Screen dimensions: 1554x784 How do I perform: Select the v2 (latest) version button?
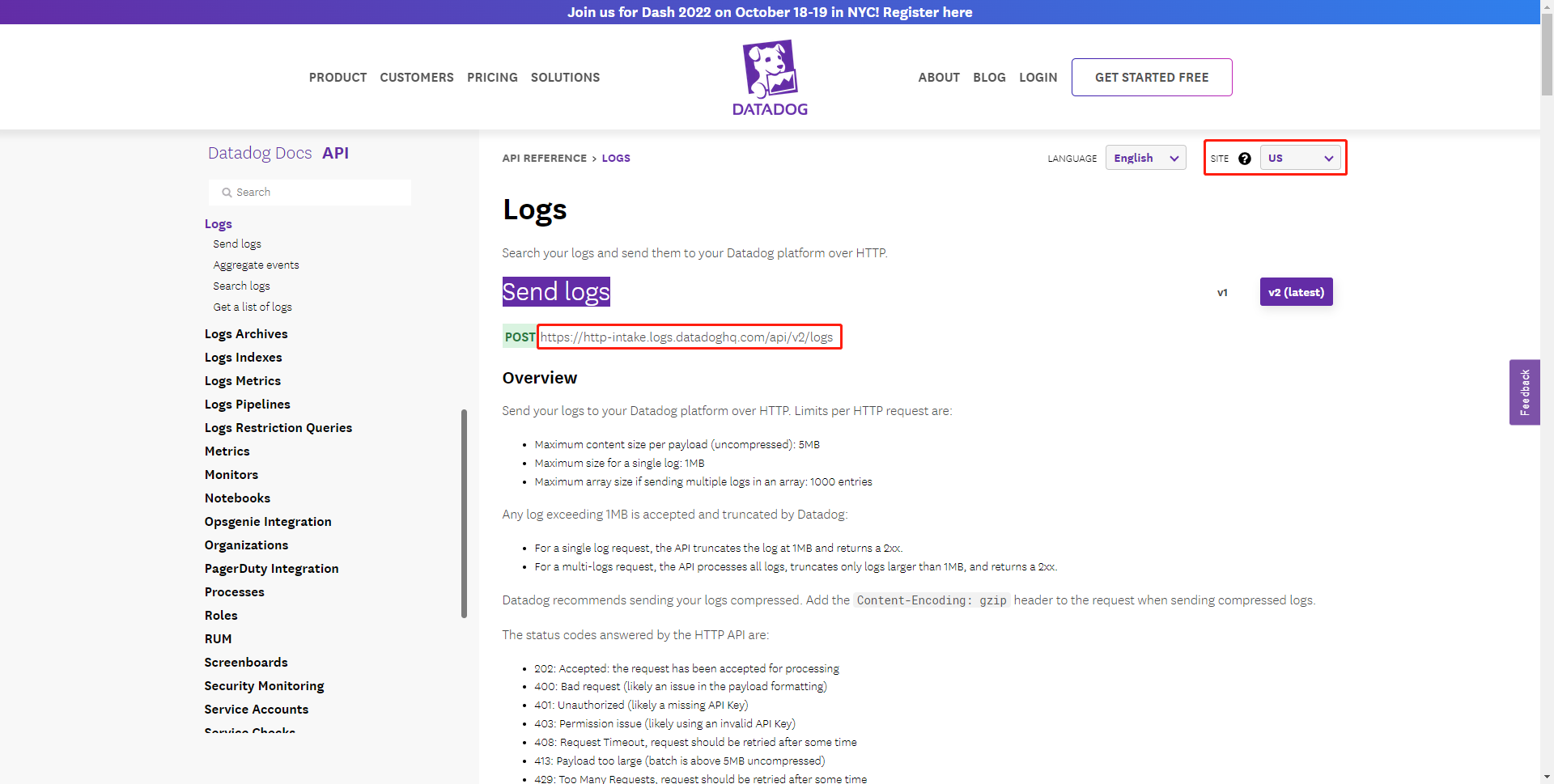tap(1296, 292)
